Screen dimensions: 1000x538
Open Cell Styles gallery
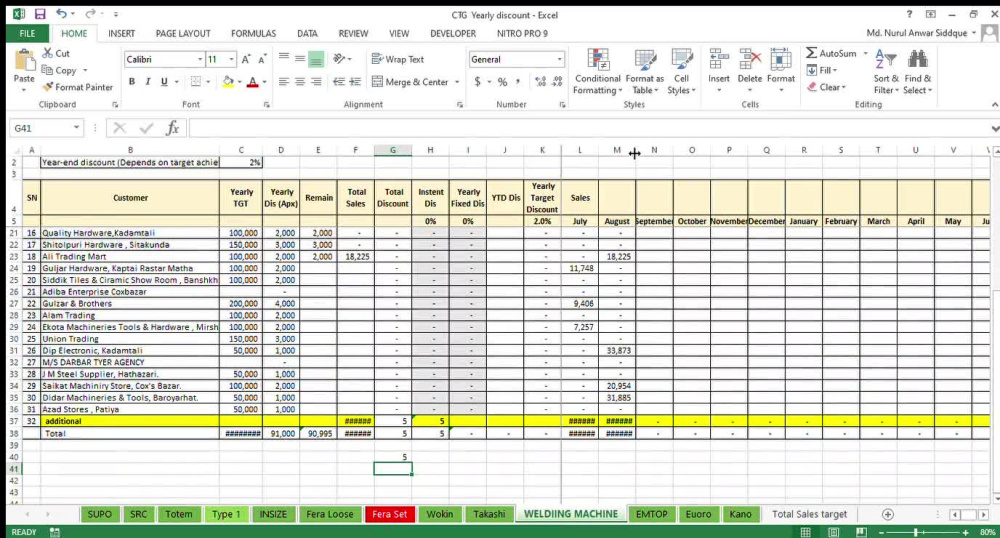(x=681, y=72)
